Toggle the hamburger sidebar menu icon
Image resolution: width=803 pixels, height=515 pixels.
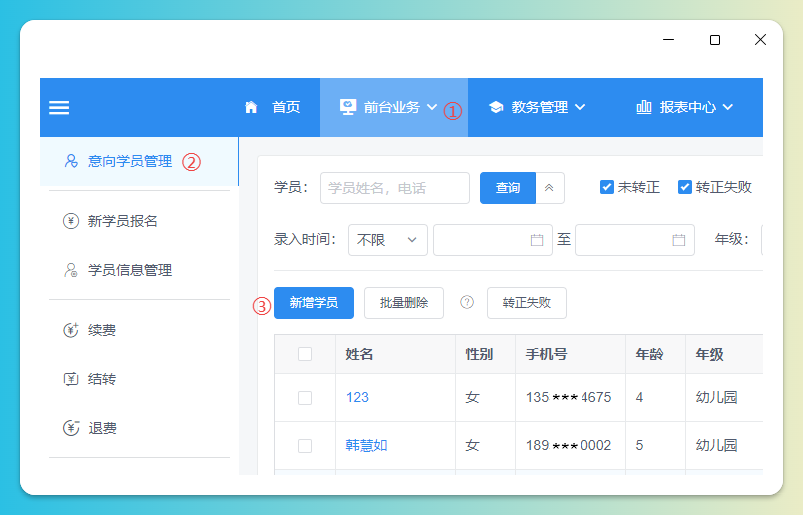tap(59, 108)
